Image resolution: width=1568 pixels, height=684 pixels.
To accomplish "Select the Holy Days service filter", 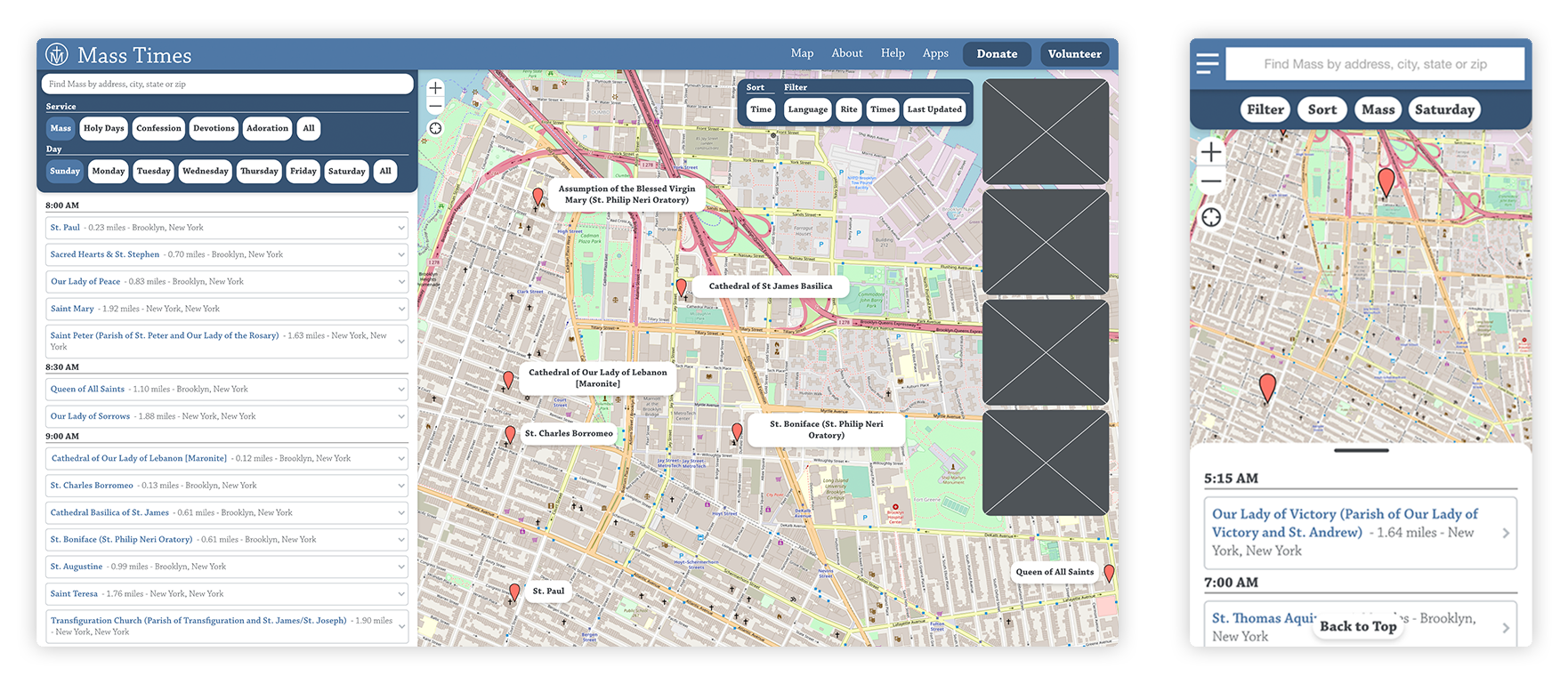I will [x=104, y=128].
